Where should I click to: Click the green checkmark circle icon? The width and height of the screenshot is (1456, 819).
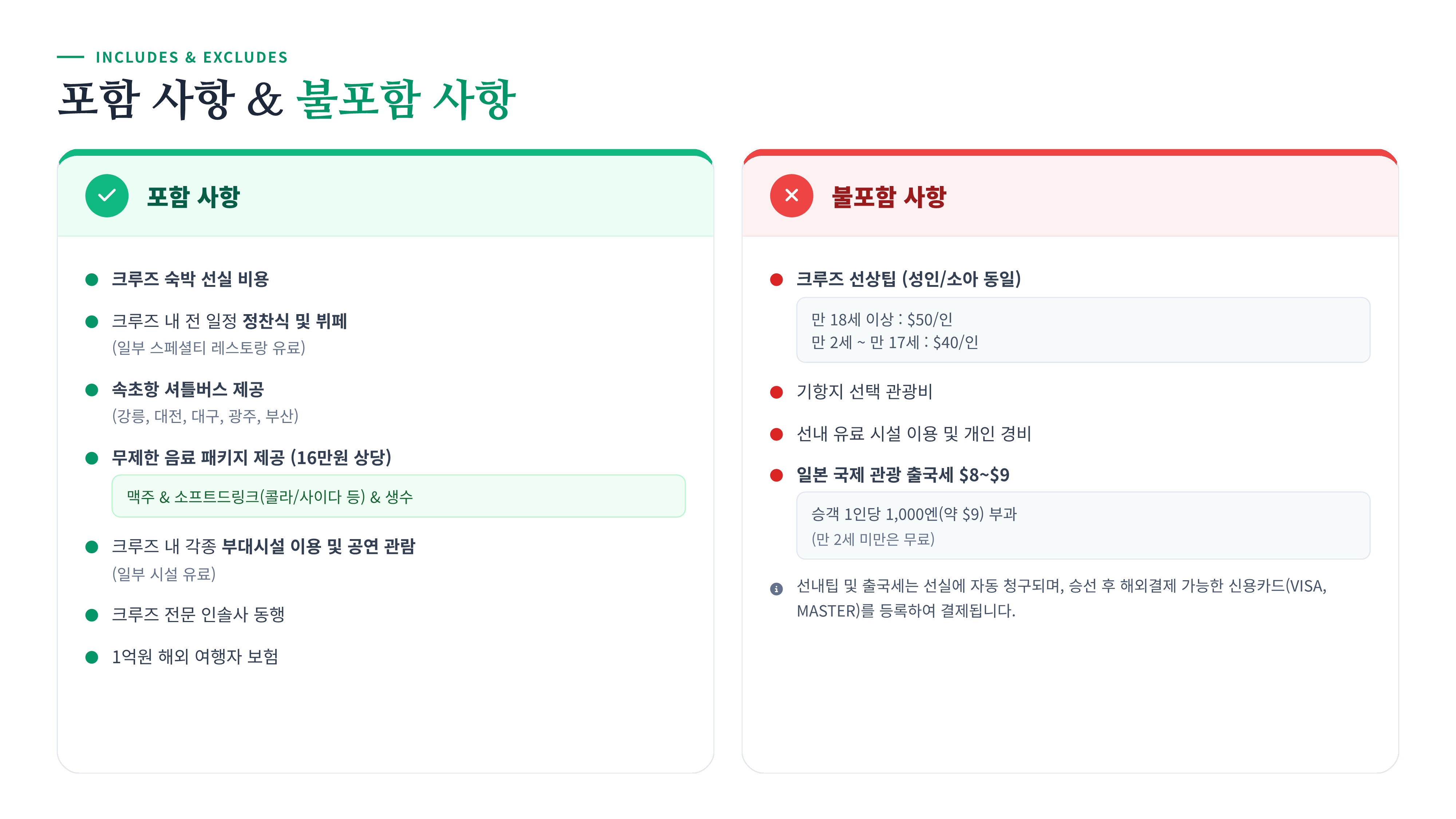tap(107, 195)
